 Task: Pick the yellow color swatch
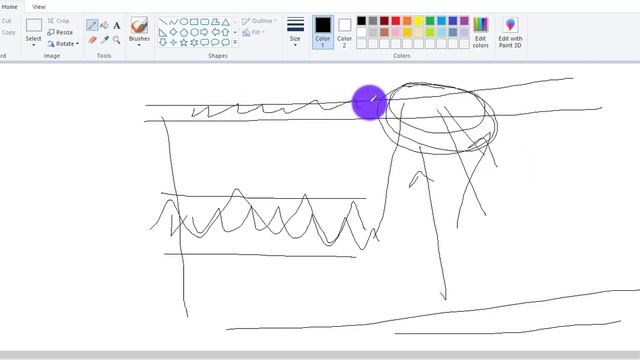(419, 21)
